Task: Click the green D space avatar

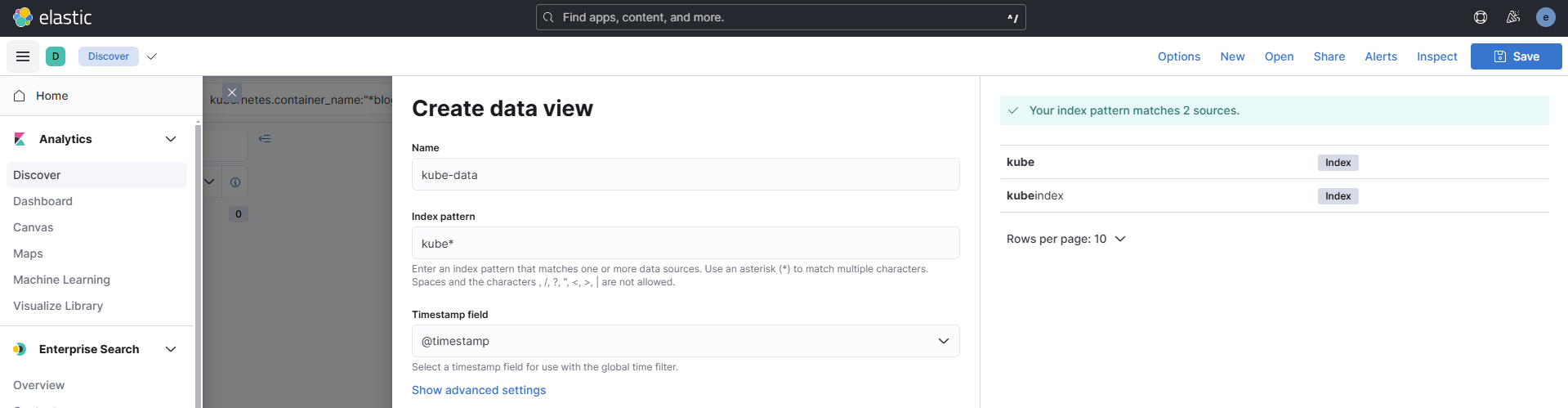Action: (x=56, y=56)
